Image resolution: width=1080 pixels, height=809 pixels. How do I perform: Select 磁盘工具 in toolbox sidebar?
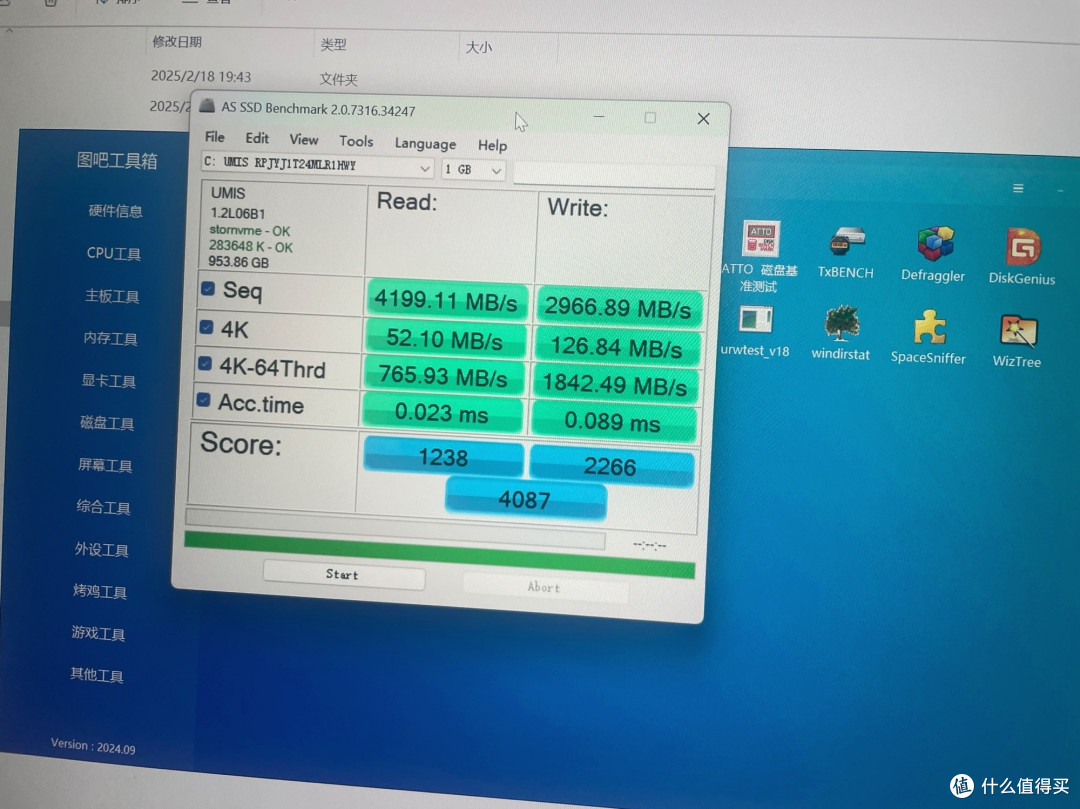[x=107, y=423]
